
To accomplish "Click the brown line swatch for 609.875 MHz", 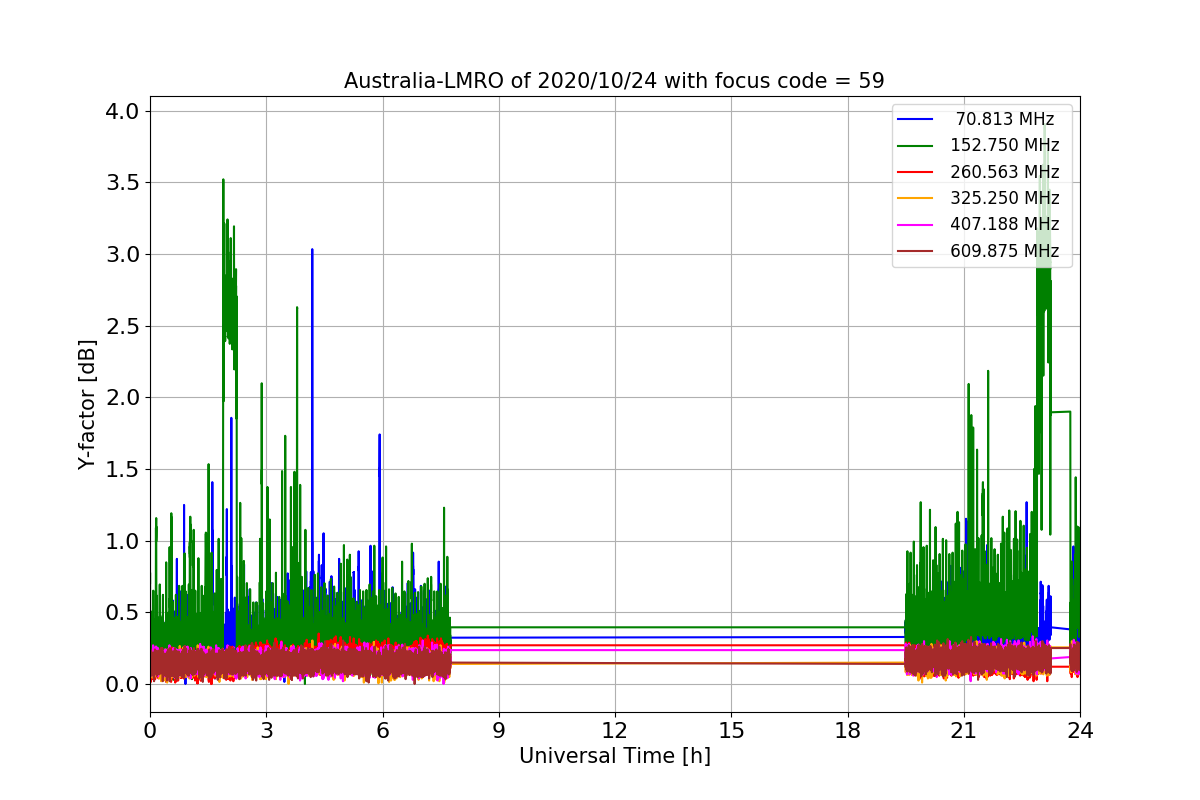I will point(916,252).
